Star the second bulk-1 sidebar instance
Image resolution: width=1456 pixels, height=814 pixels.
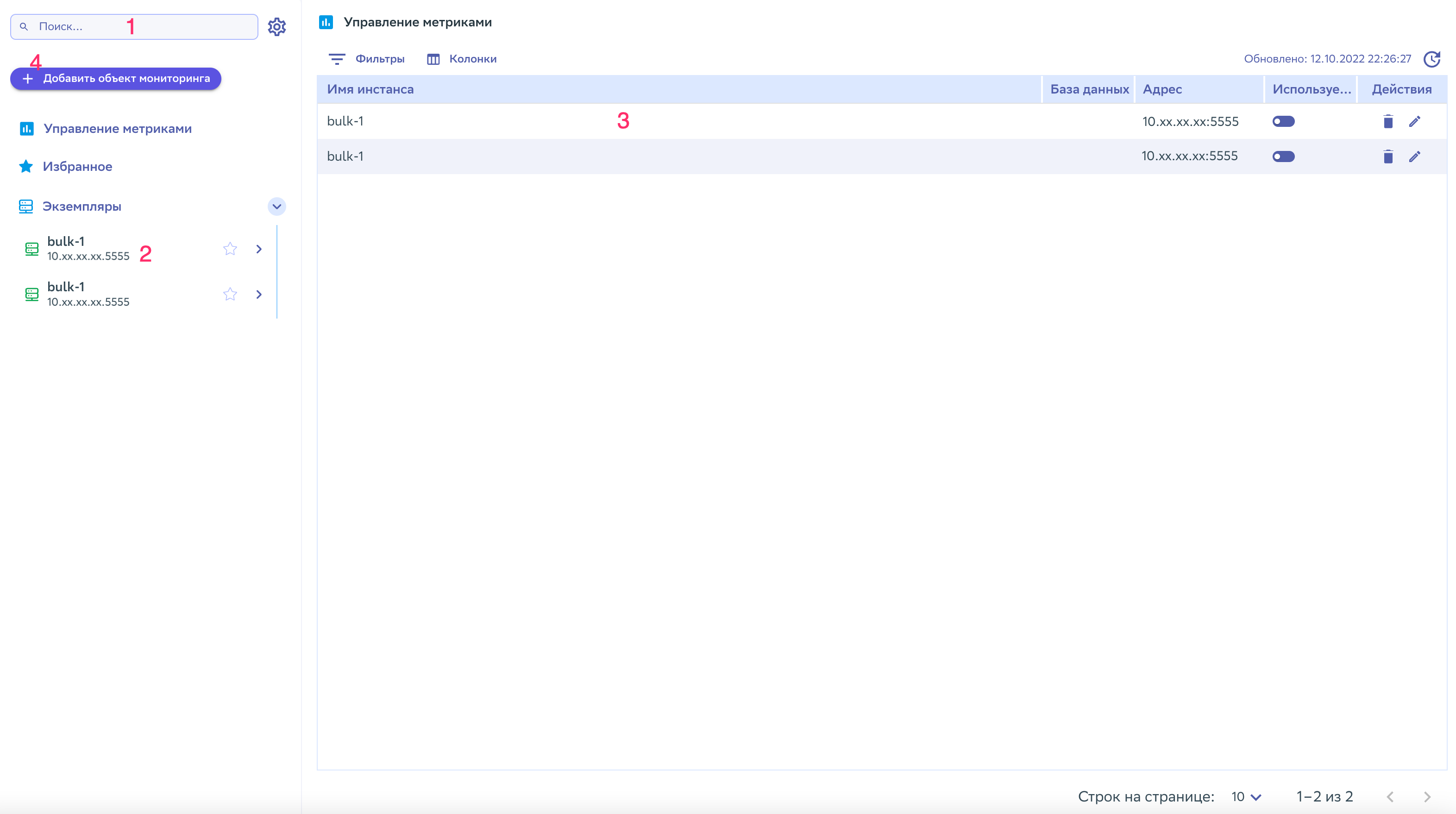230,294
